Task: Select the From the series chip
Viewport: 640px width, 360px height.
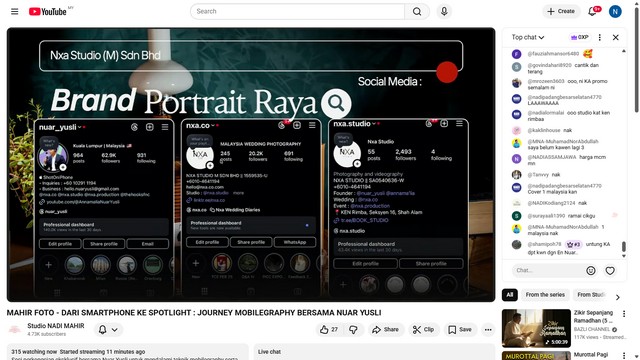Action: (x=545, y=295)
